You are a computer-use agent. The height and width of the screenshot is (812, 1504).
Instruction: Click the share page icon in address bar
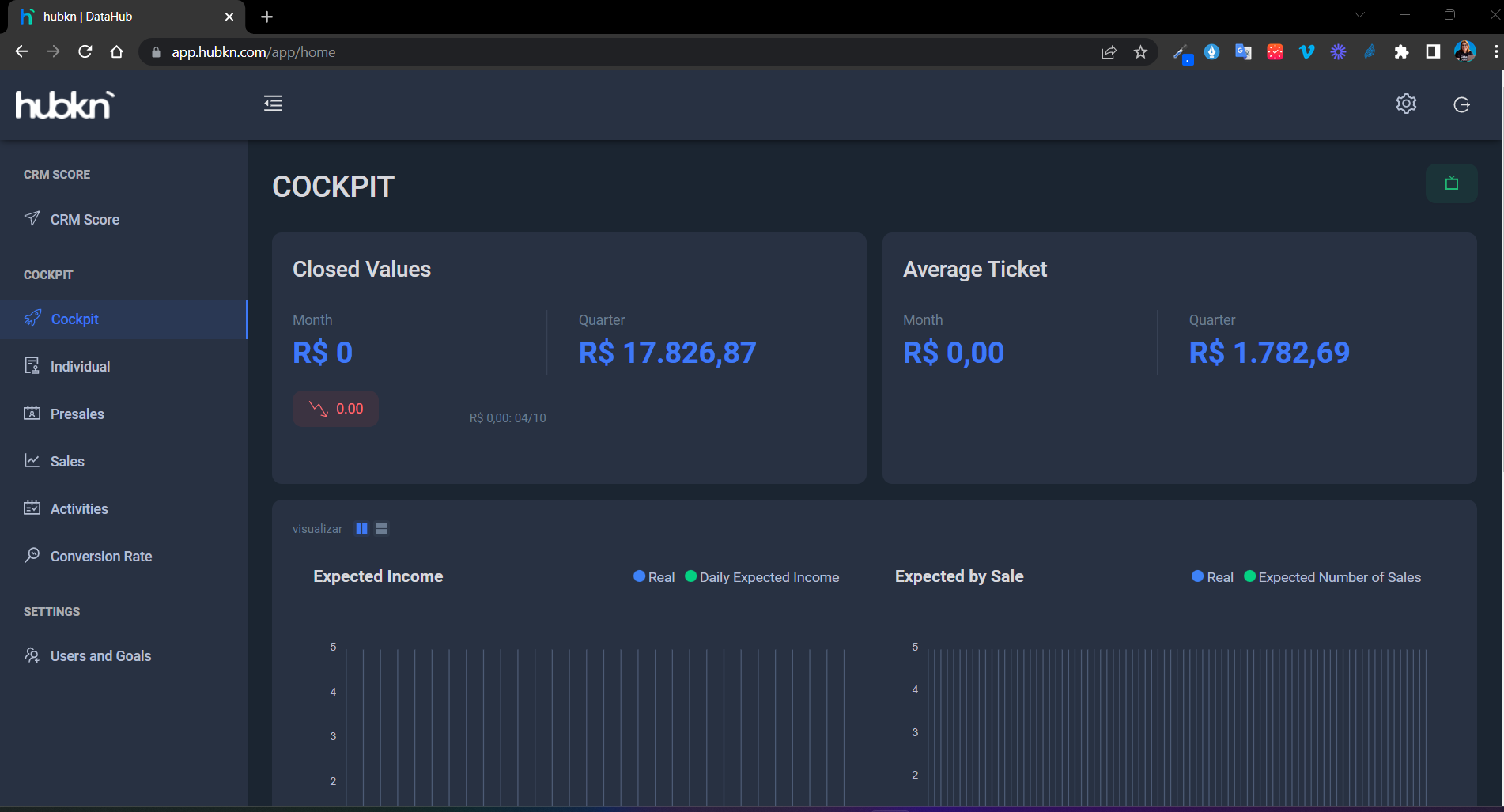(1109, 52)
